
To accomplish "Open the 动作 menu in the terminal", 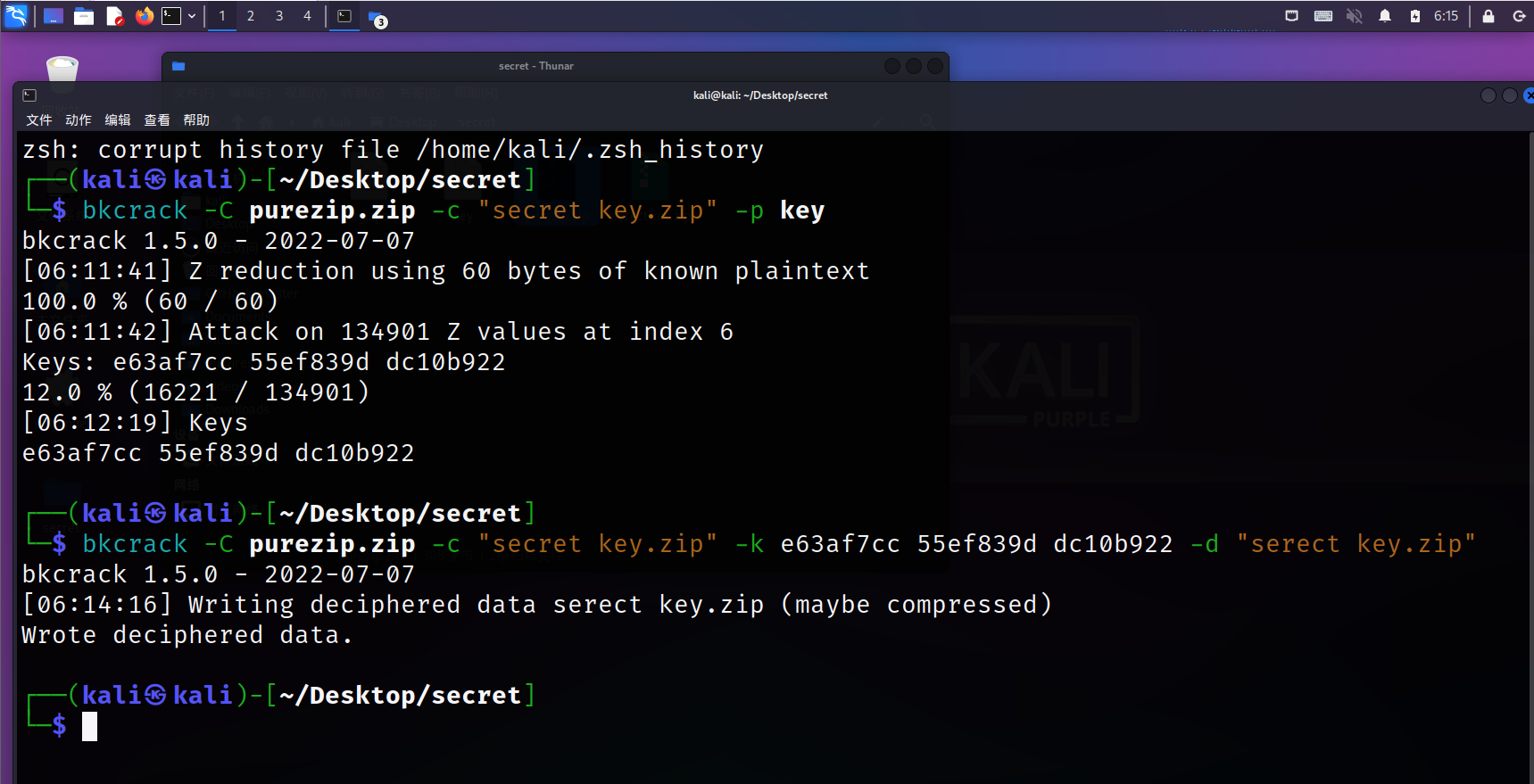I will pyautogui.click(x=79, y=120).
